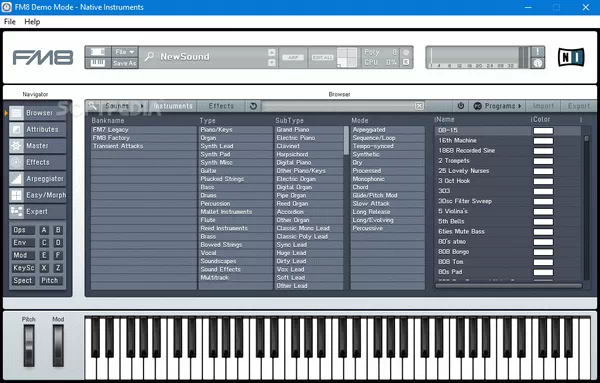
Task: Select operator X button
Action: pyautogui.click(x=44, y=268)
